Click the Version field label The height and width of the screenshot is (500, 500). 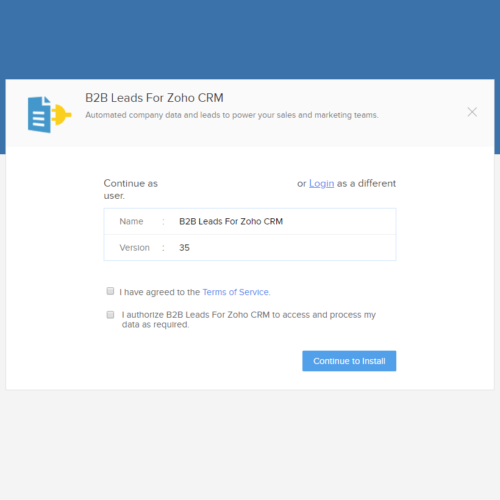click(x=134, y=248)
